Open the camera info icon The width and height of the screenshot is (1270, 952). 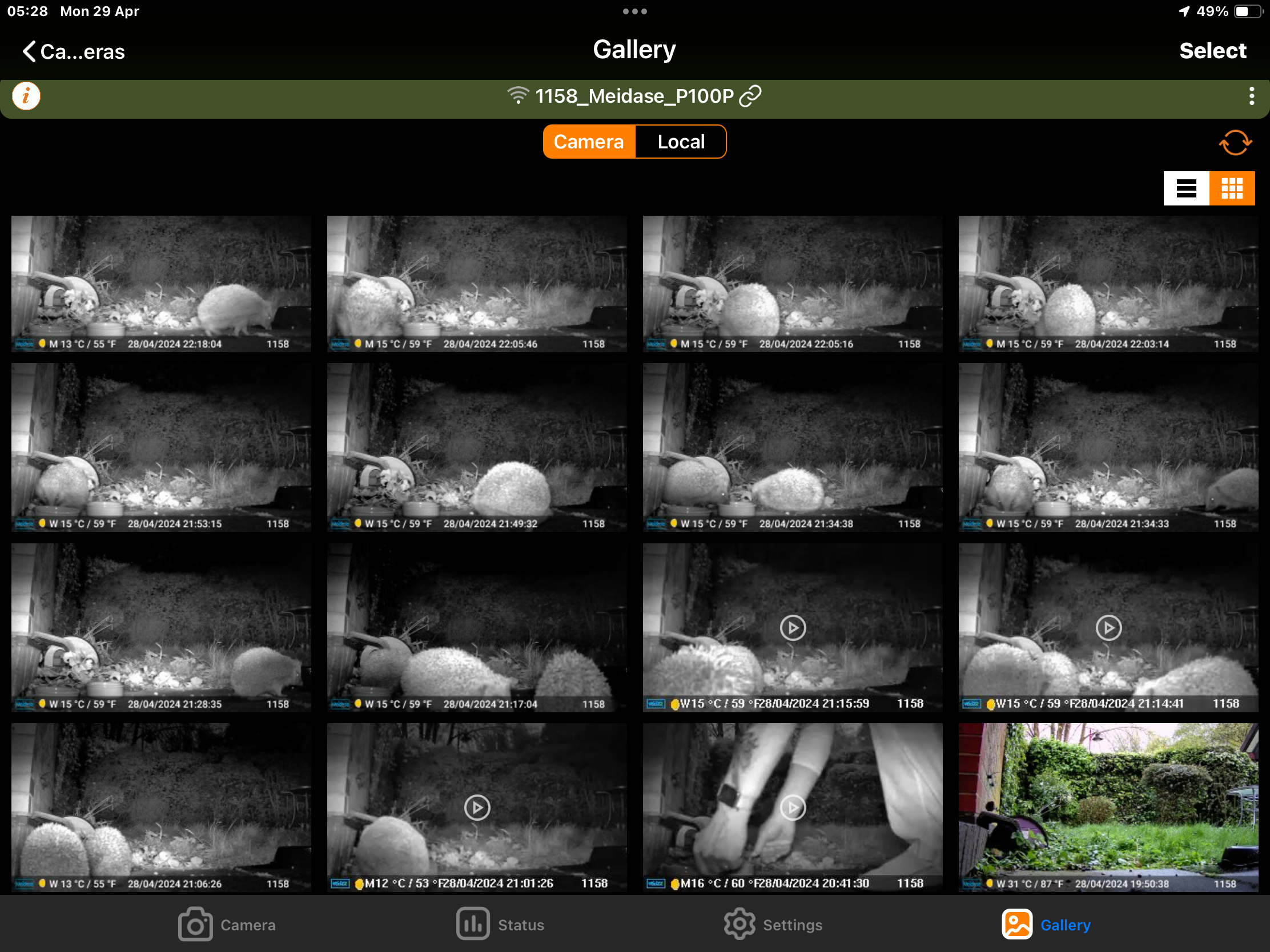(x=26, y=96)
